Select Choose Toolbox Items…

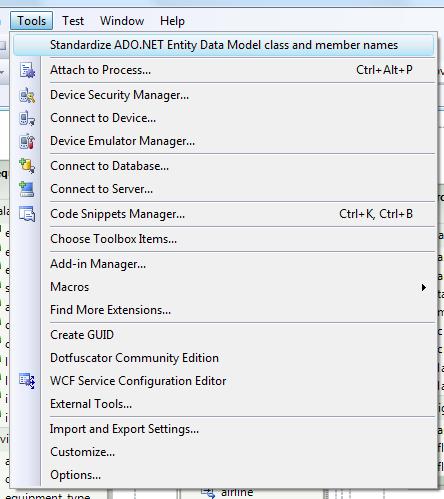[x=224, y=239]
